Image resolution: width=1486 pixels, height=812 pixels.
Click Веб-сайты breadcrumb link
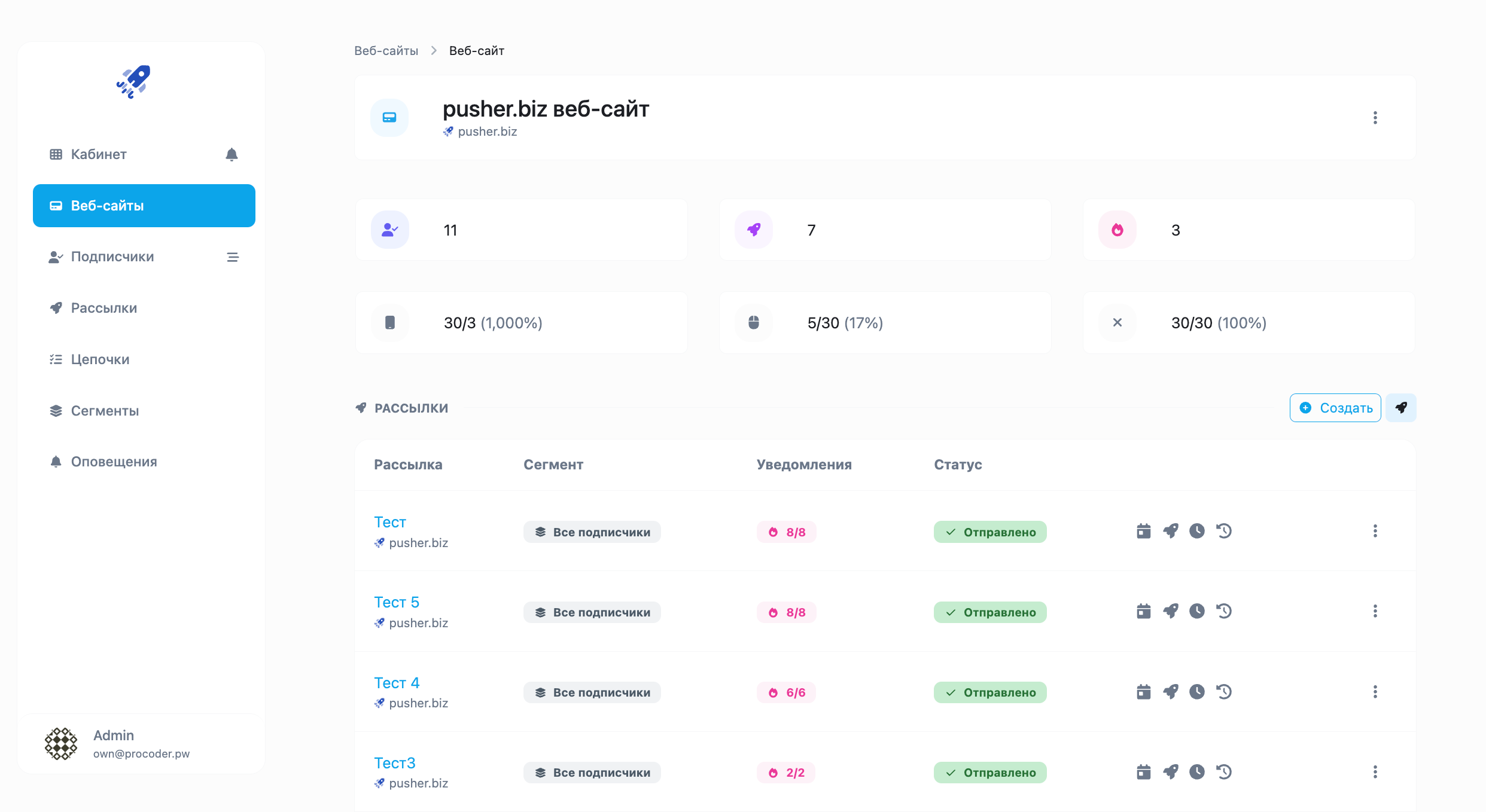[x=386, y=51]
